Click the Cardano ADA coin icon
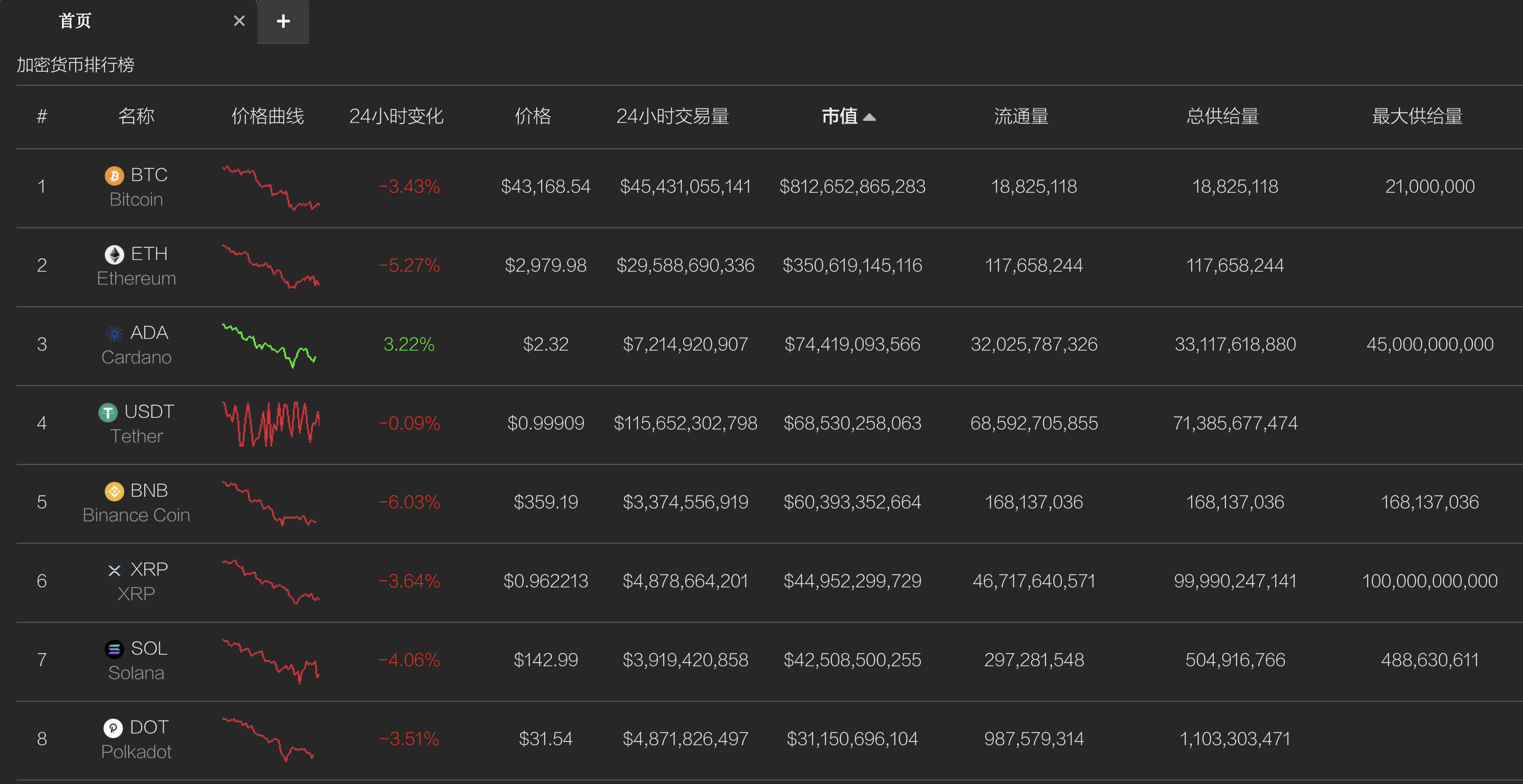1523x784 pixels. click(115, 333)
